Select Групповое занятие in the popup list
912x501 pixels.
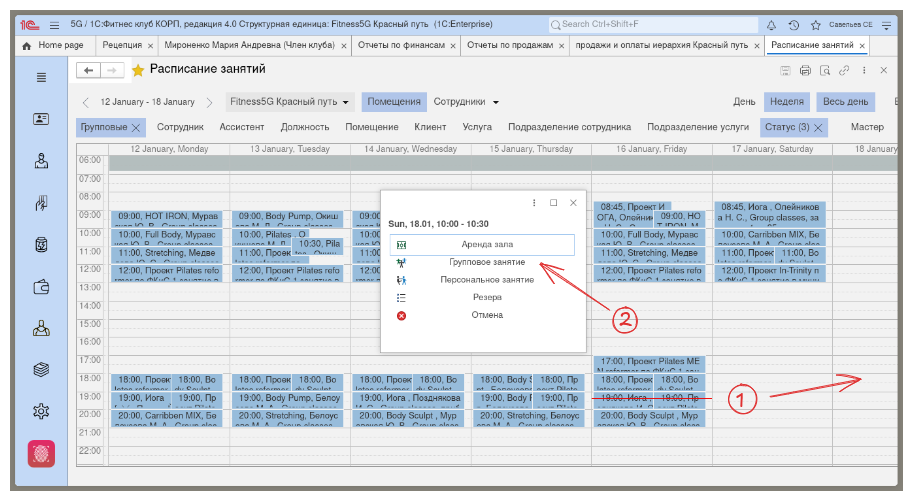point(487,262)
